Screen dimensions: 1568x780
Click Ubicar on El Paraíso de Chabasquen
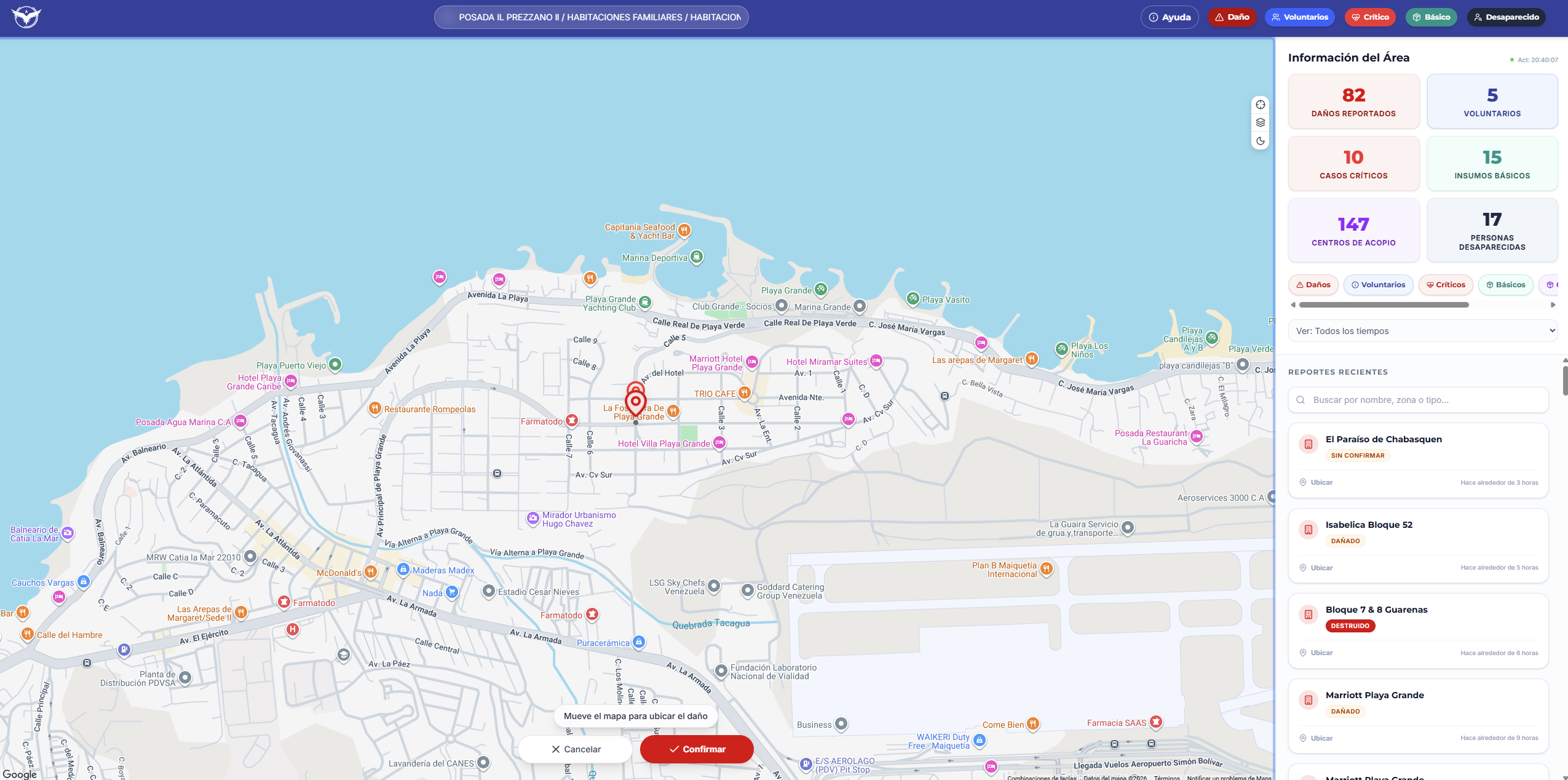[x=1316, y=482]
